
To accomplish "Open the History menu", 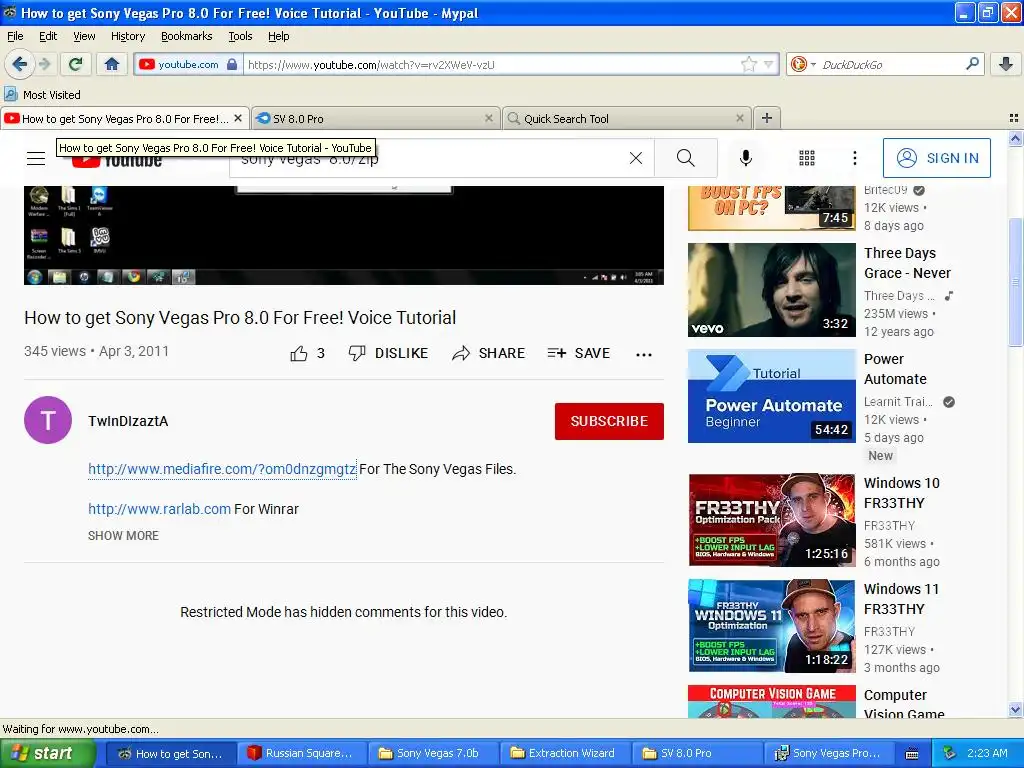I will (127, 36).
